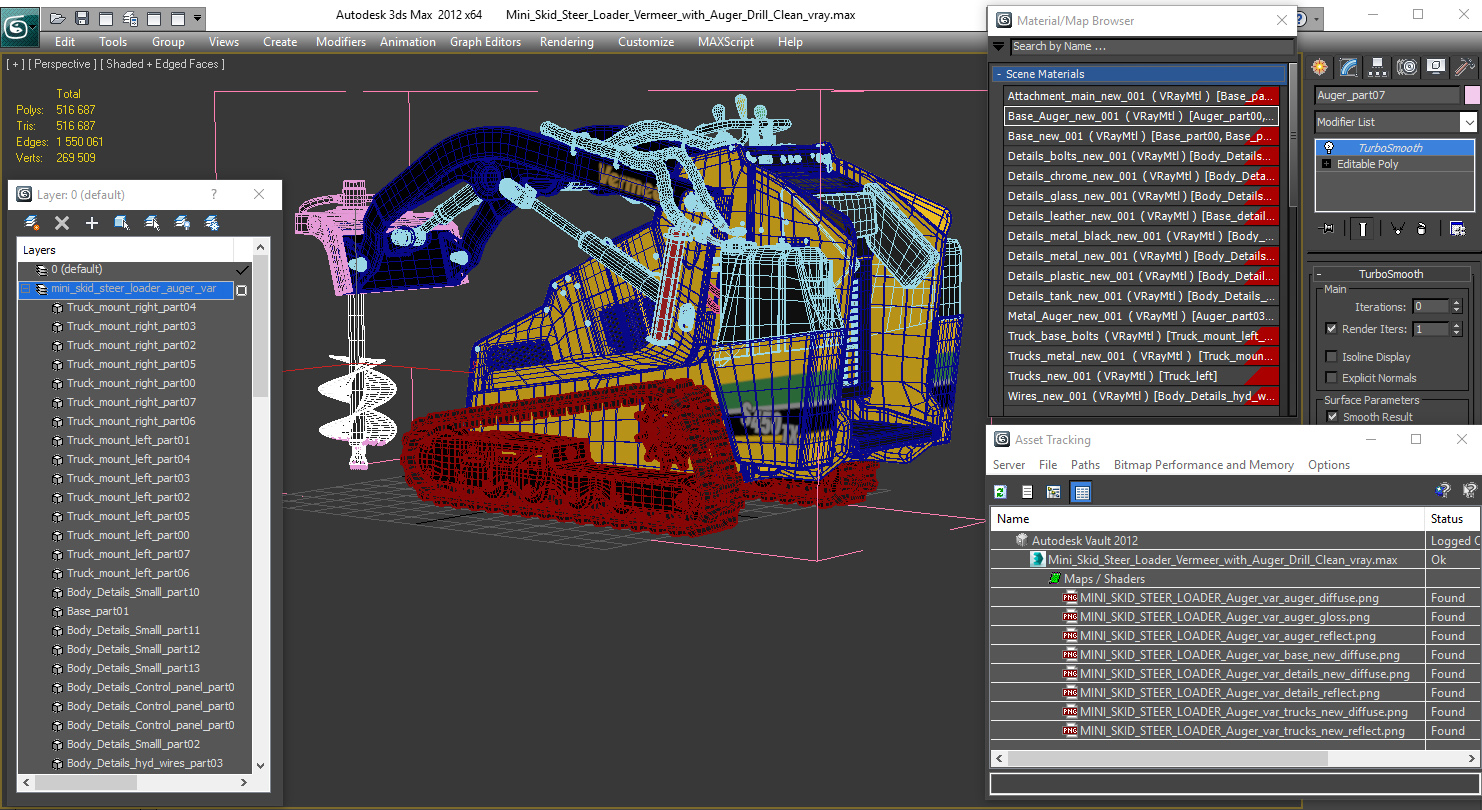Toggle mini_skid_steer_loader_auger_var layer current box
This screenshot has width=1482, height=810.
[x=241, y=290]
